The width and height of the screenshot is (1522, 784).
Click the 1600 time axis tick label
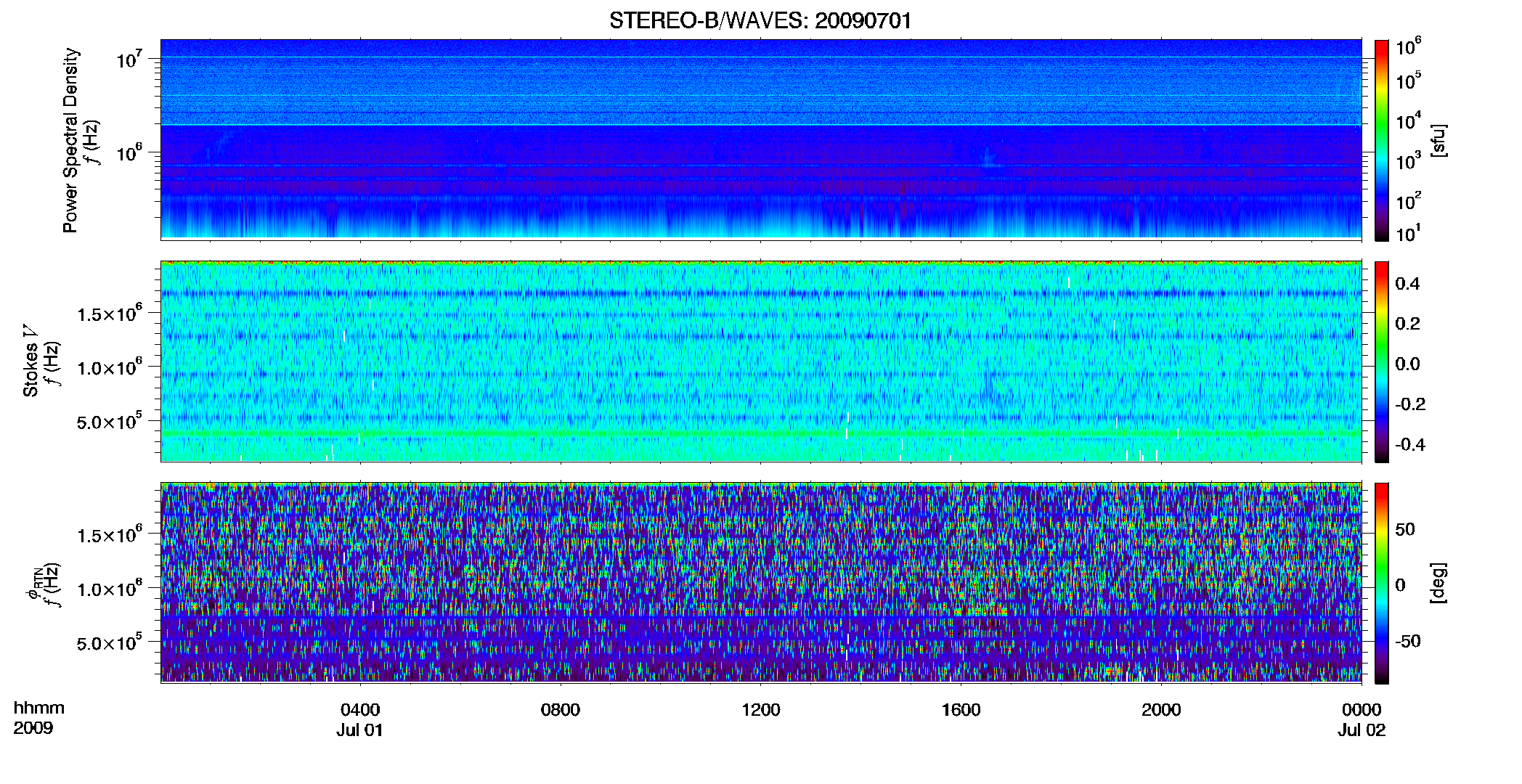click(961, 710)
